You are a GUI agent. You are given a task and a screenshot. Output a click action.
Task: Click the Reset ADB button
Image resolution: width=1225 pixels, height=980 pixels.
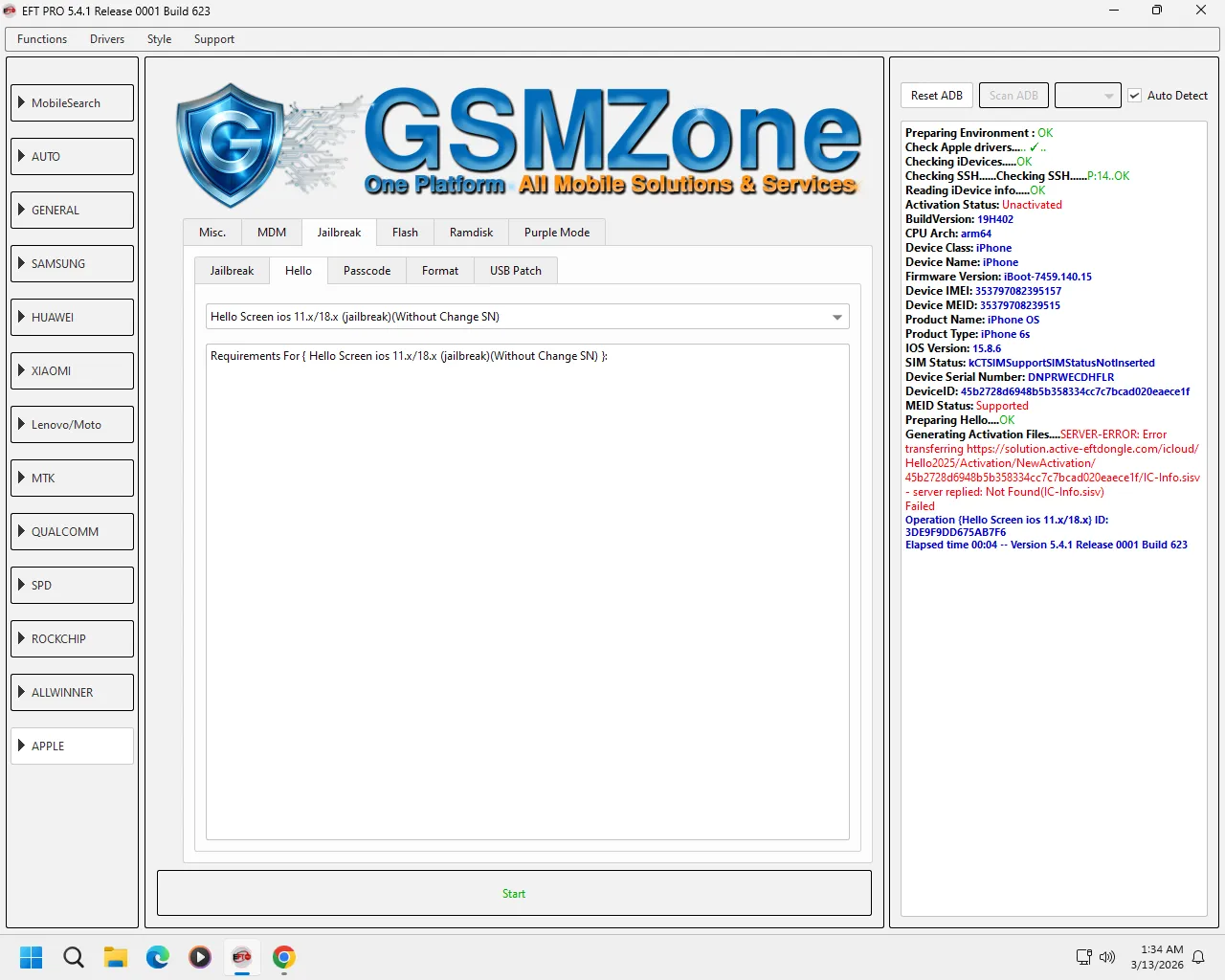coord(936,96)
